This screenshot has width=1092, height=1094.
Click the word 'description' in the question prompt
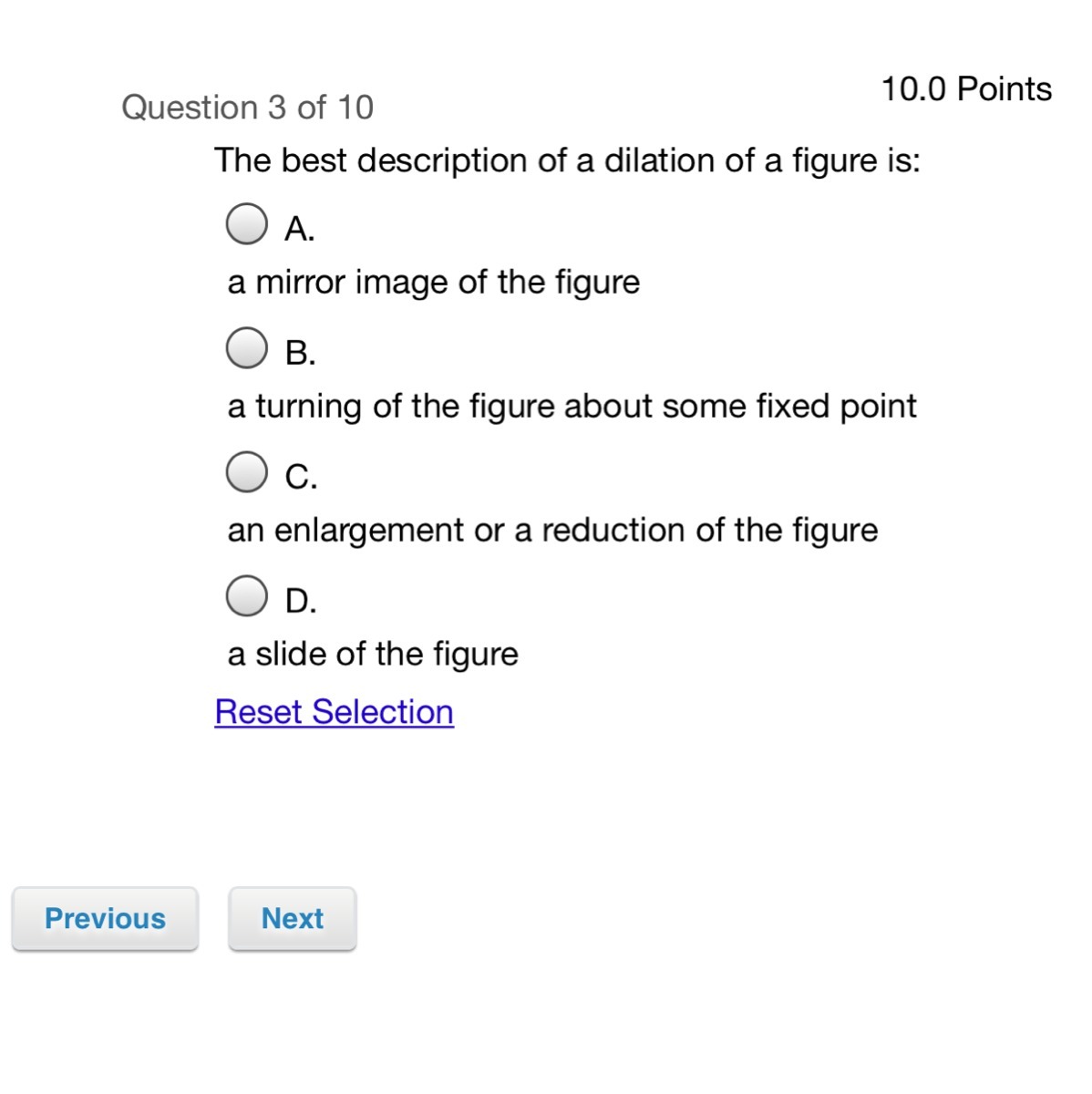pos(442,161)
